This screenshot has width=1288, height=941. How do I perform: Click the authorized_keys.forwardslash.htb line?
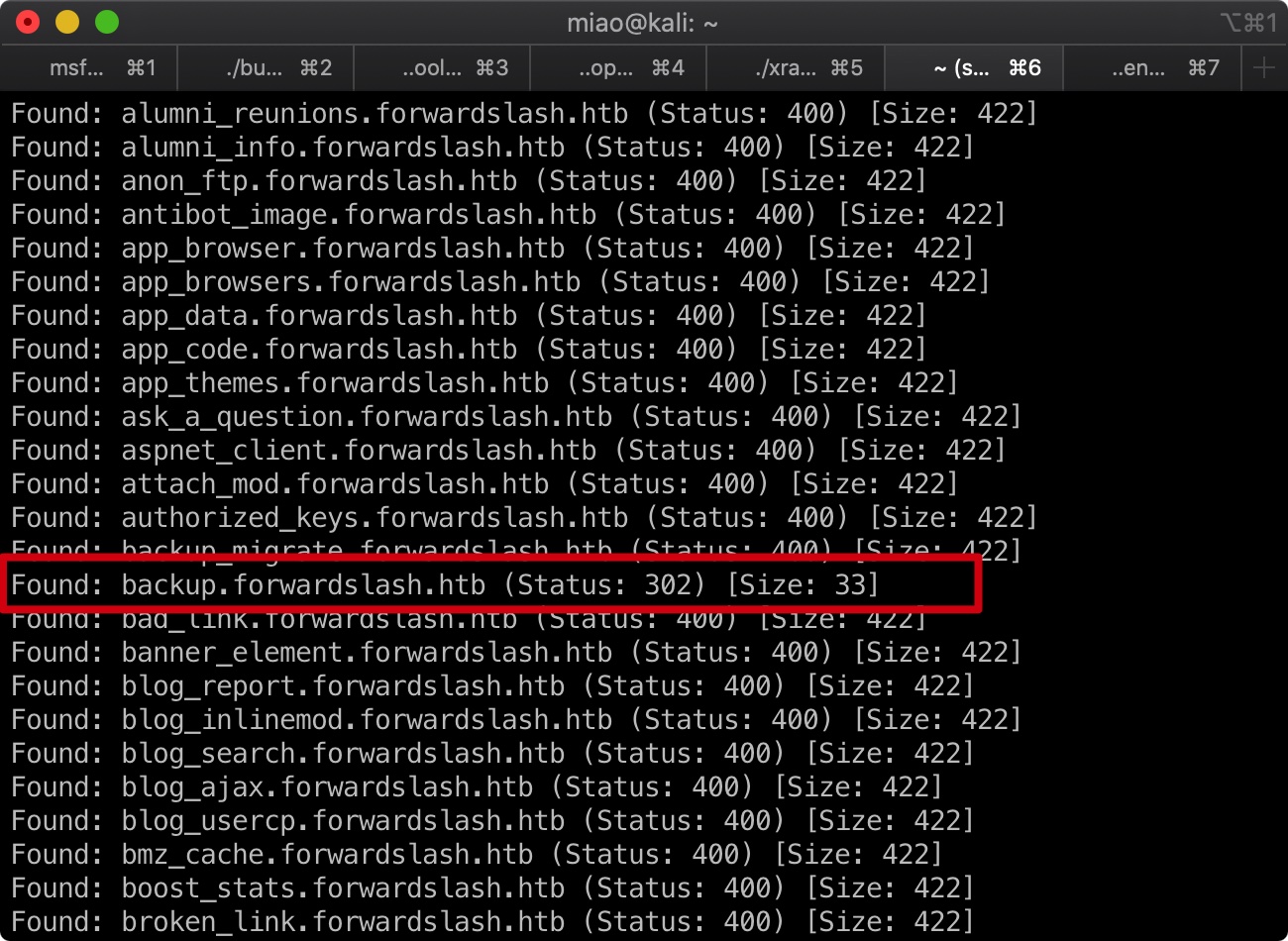click(524, 518)
